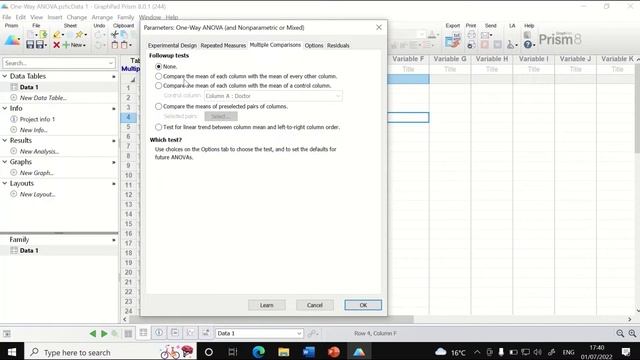Viewport: 640px width, 360px height.
Task: Click the Export toolbar icon
Action: 452,41
